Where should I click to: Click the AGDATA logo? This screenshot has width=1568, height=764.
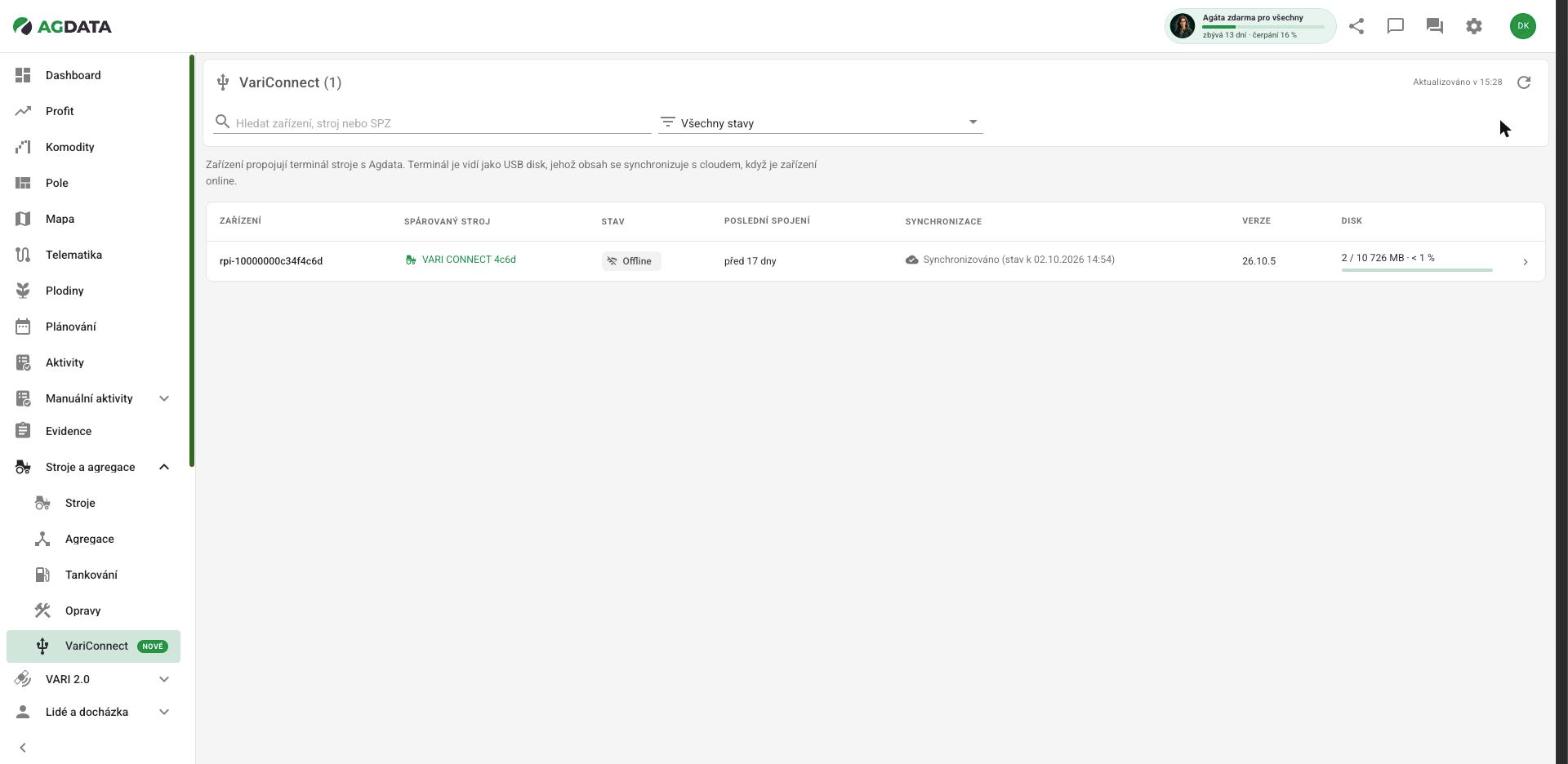point(62,26)
